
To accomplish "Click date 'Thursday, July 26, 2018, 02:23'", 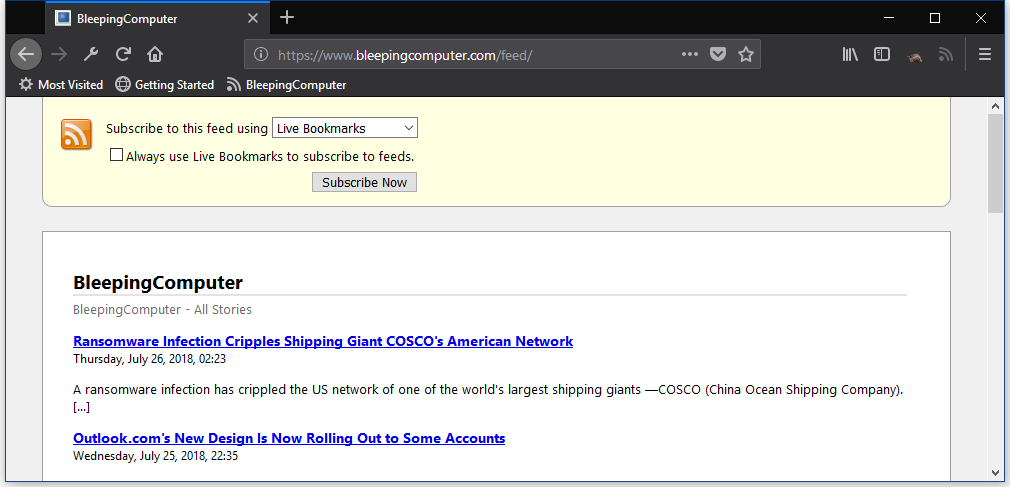I will point(149,359).
